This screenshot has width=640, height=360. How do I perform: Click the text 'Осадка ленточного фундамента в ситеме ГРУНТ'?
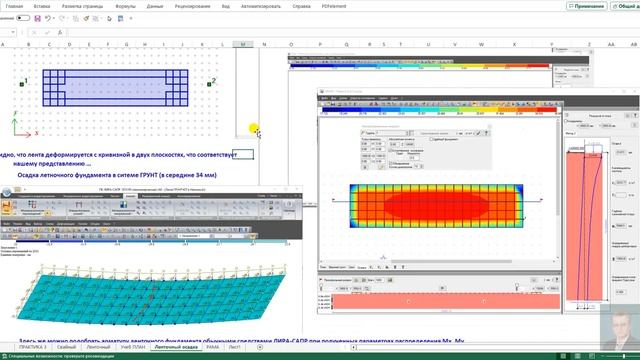[88, 175]
